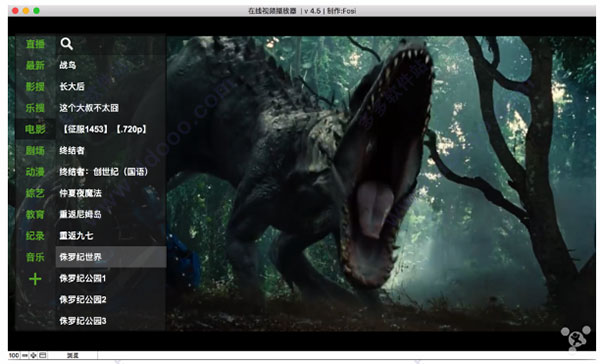Select the 教育 category
This screenshot has height=364, width=600.
[x=35, y=214]
